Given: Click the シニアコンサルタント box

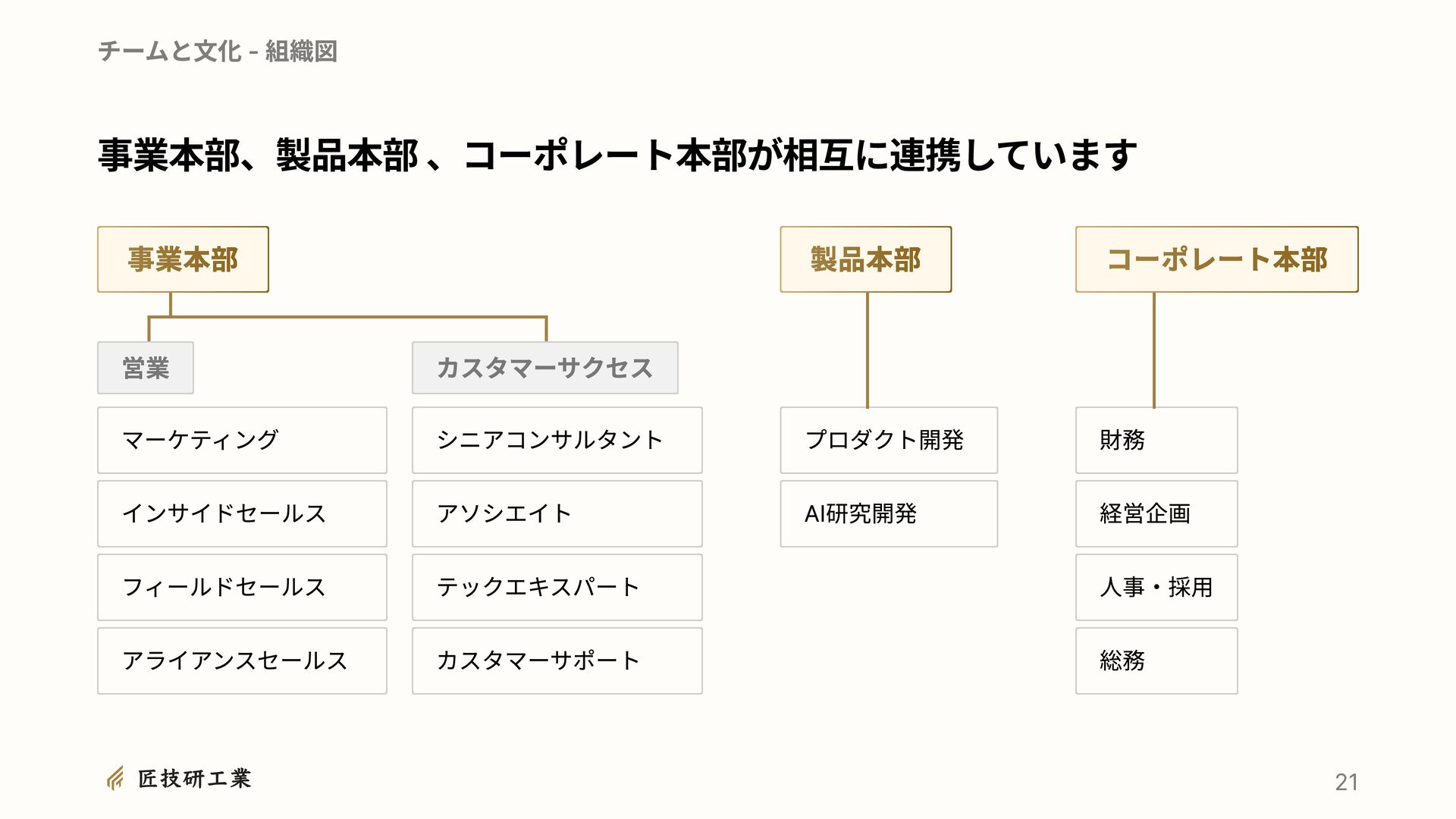Looking at the screenshot, I should [x=557, y=441].
